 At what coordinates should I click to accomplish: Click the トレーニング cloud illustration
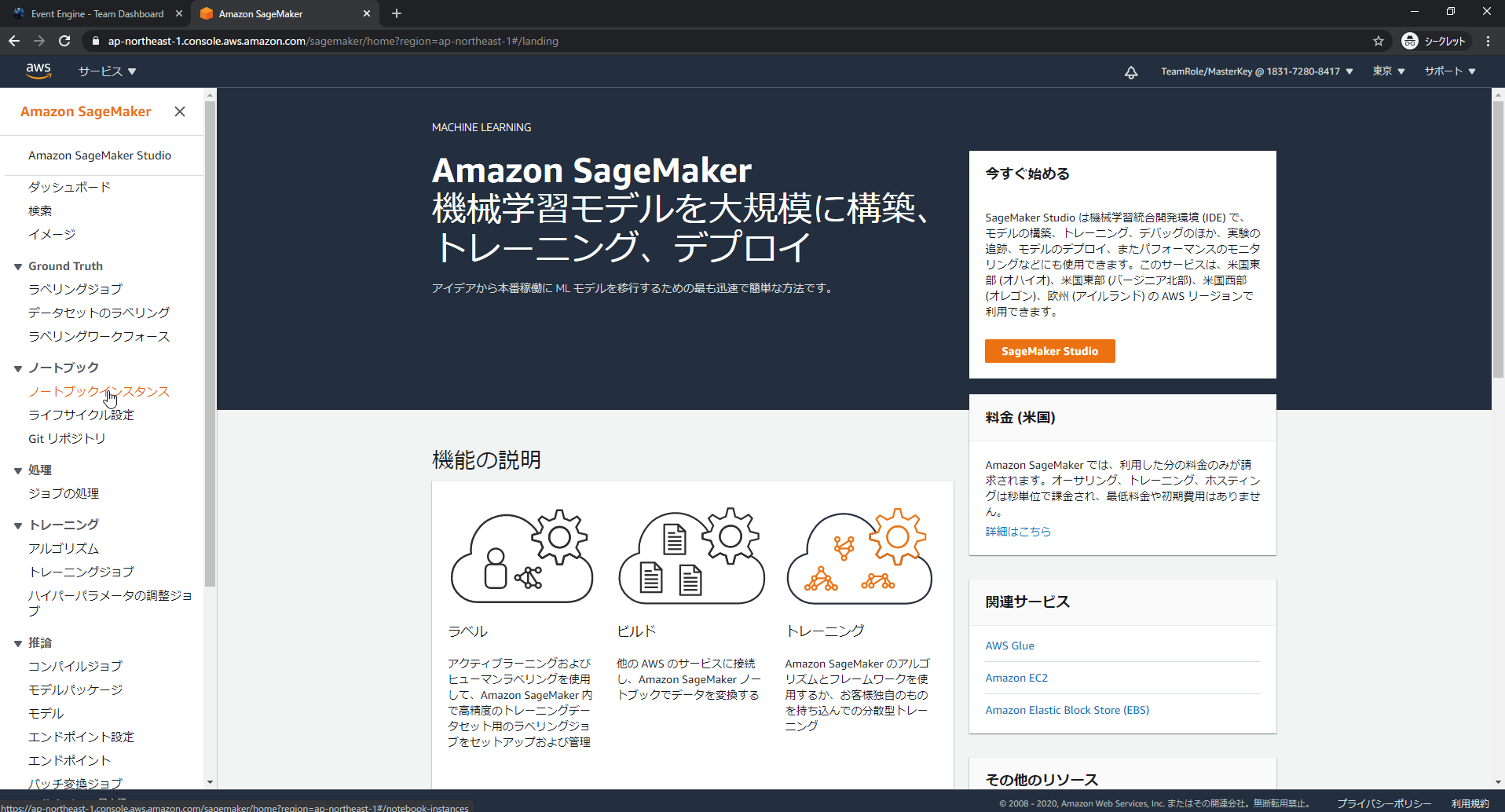859,556
